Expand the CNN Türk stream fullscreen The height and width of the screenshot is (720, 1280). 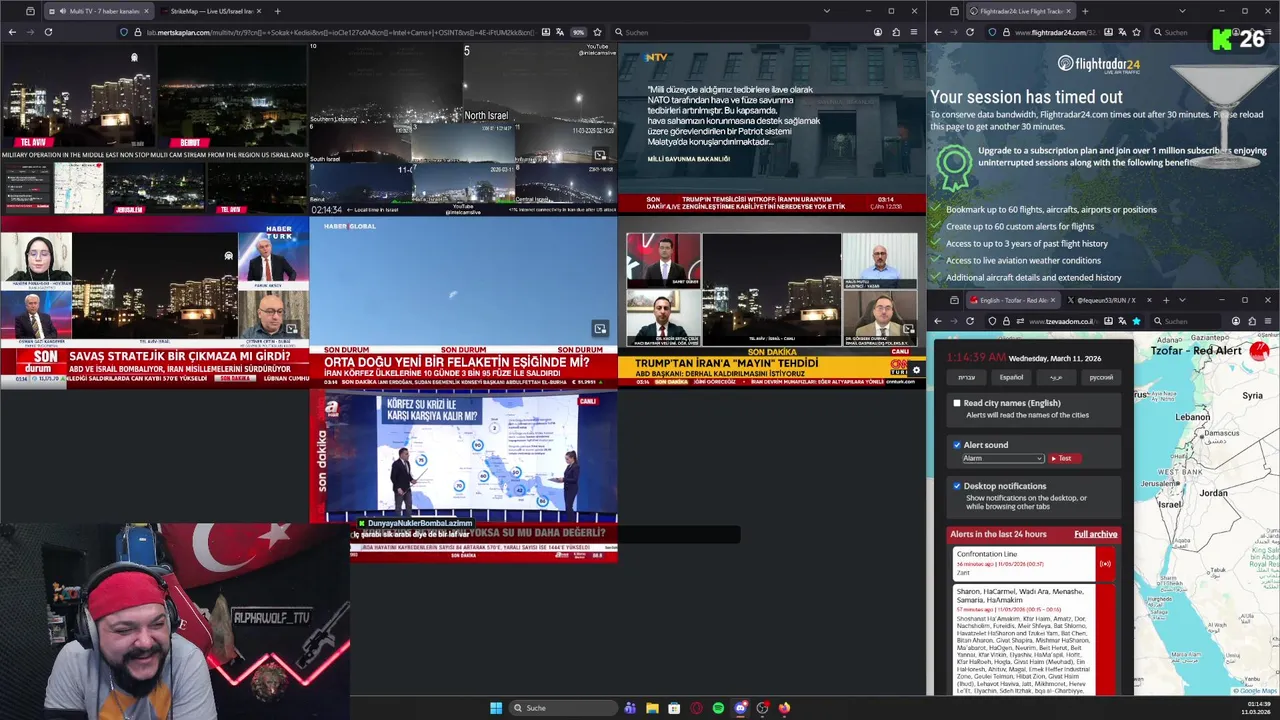(908, 328)
